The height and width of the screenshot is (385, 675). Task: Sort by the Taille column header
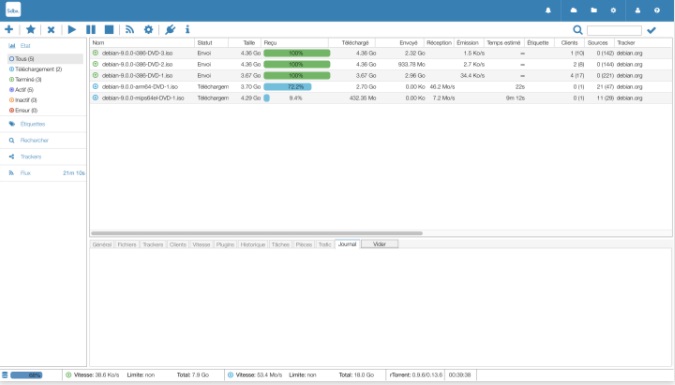(245, 43)
